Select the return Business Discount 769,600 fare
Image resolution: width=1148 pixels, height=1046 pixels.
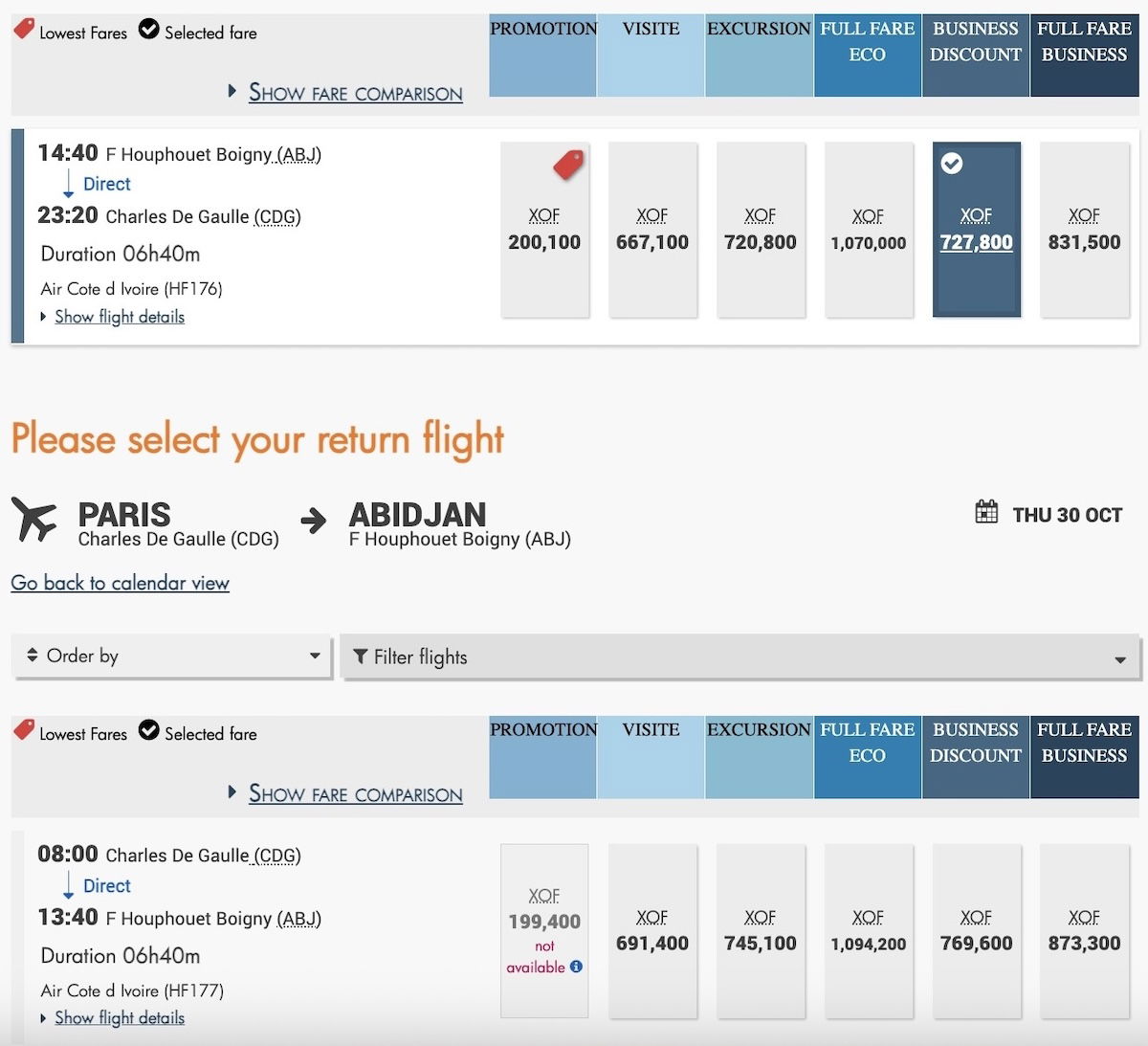click(x=976, y=931)
